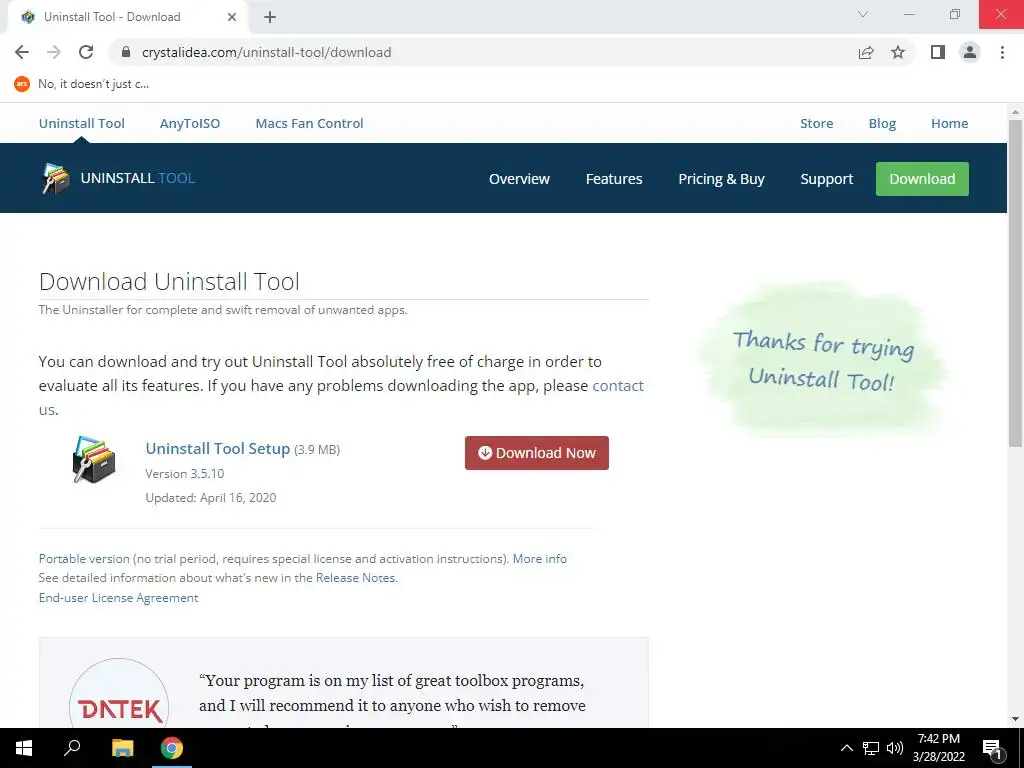
Task: Click the tab search chevron in title bar
Action: [x=863, y=14]
